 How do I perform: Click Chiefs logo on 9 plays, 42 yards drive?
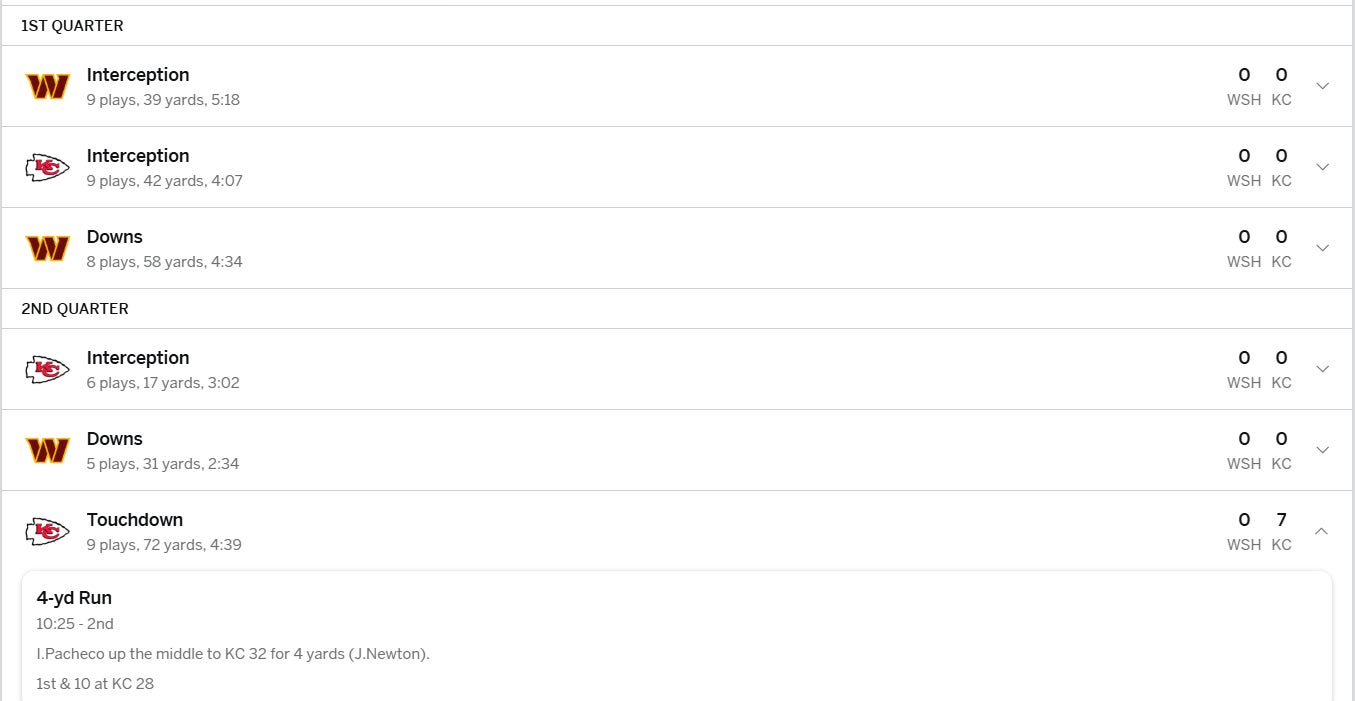[x=47, y=168]
